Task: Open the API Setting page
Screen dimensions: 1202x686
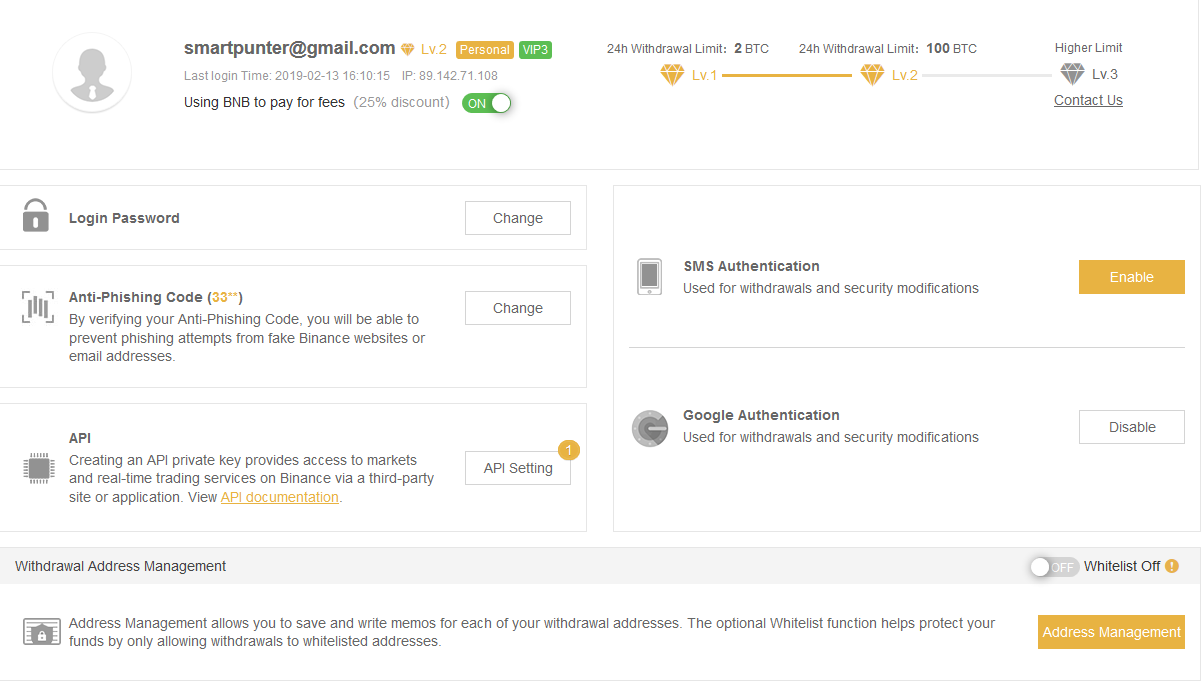Action: click(x=518, y=468)
